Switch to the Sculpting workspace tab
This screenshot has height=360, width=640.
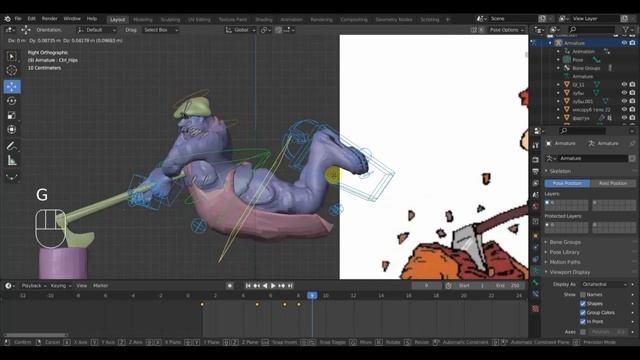coord(170,20)
